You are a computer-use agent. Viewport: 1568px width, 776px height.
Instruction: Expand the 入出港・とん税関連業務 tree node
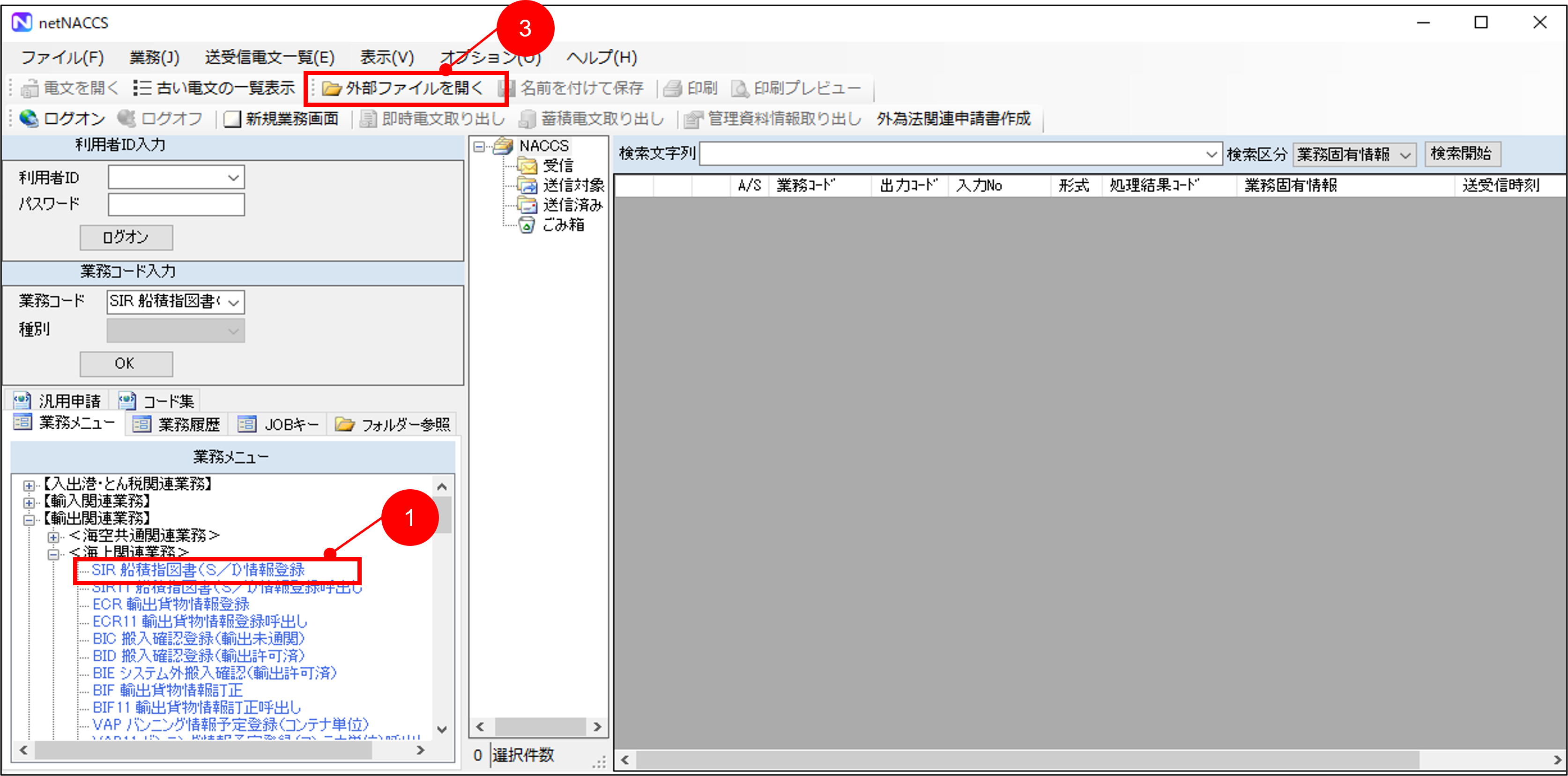point(29,485)
